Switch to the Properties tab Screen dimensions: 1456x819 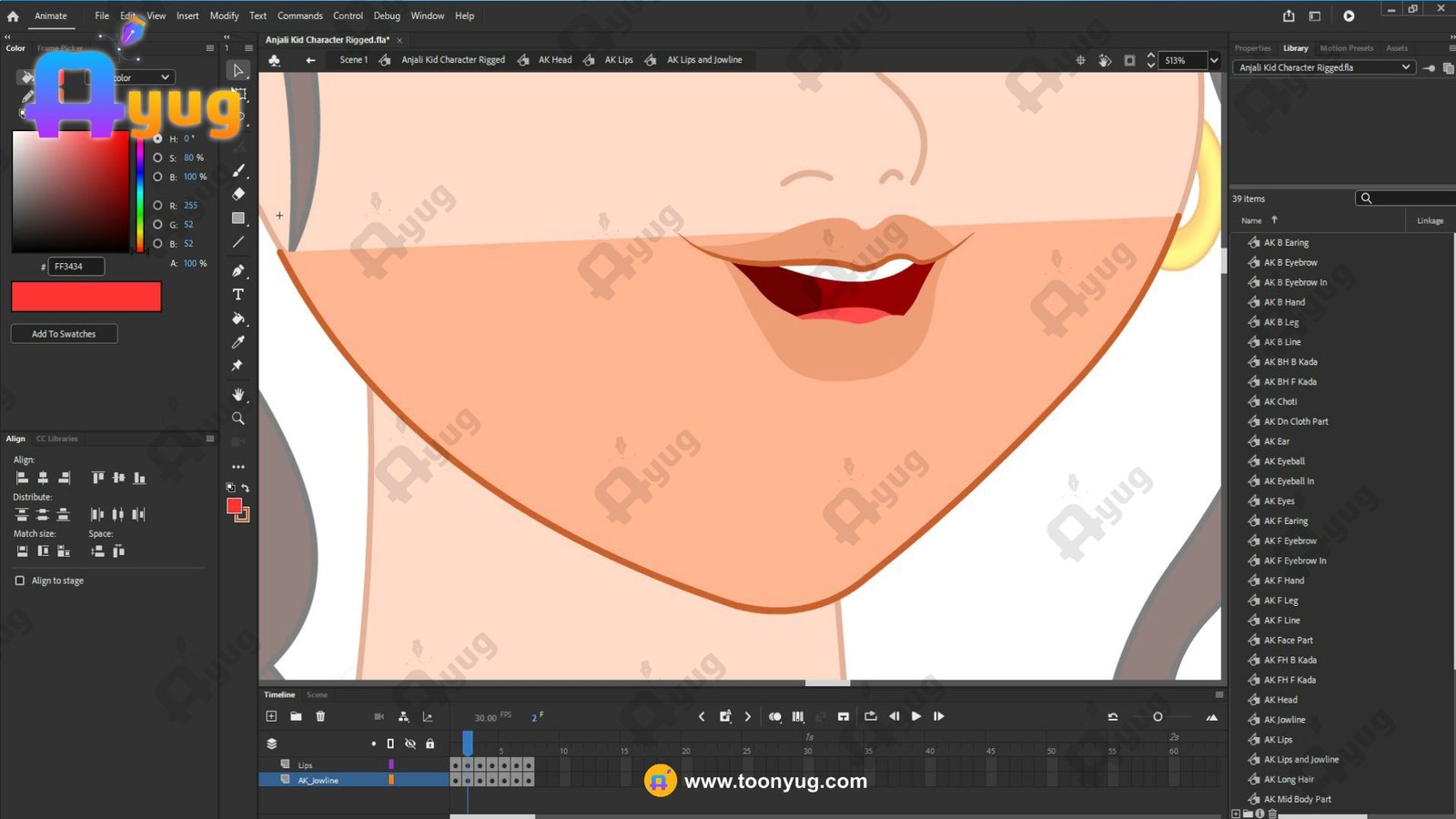(x=1252, y=48)
